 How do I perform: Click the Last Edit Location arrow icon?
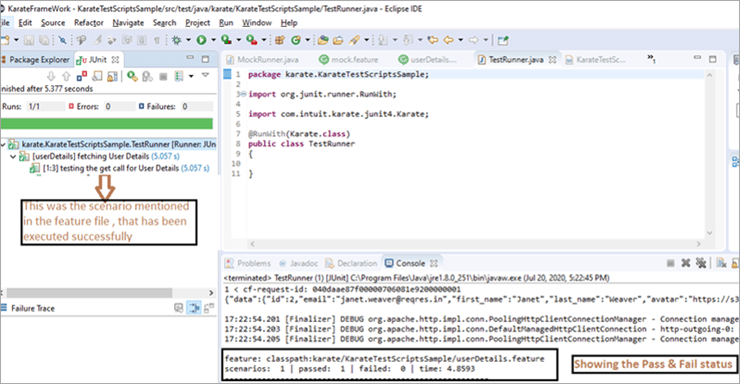click(433, 40)
